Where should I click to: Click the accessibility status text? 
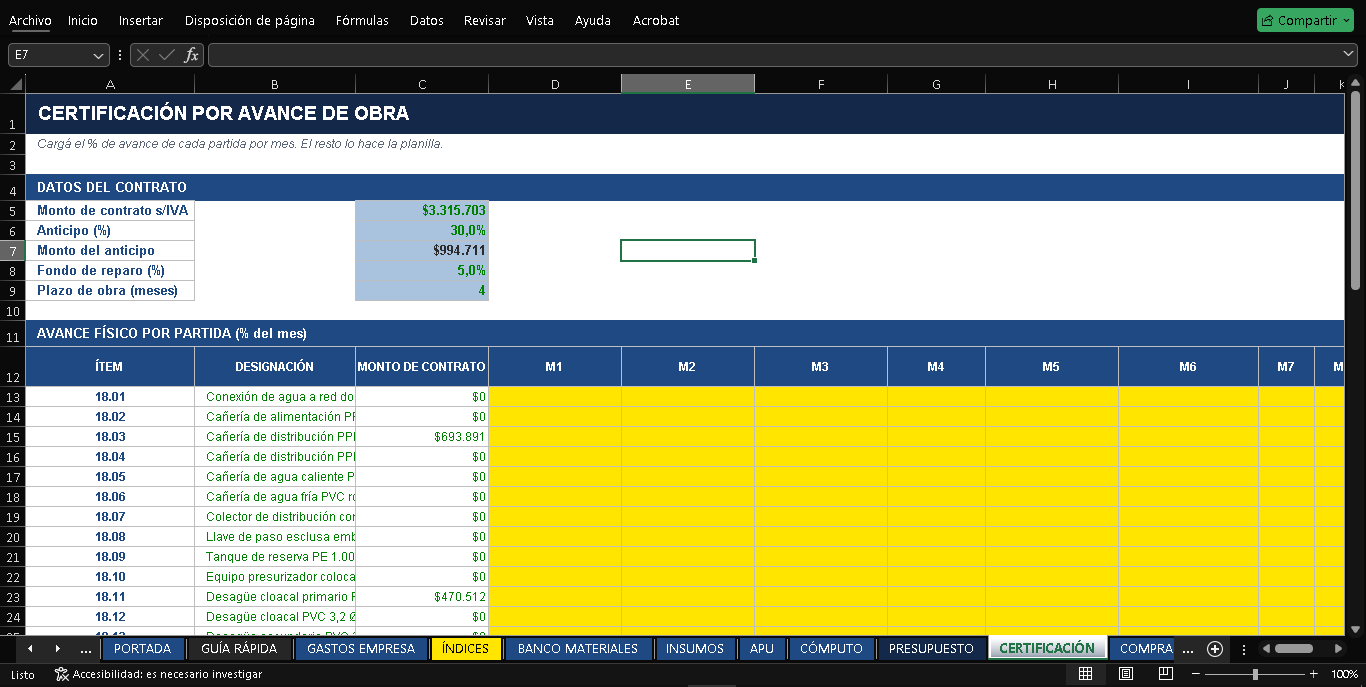pyautogui.click(x=167, y=675)
